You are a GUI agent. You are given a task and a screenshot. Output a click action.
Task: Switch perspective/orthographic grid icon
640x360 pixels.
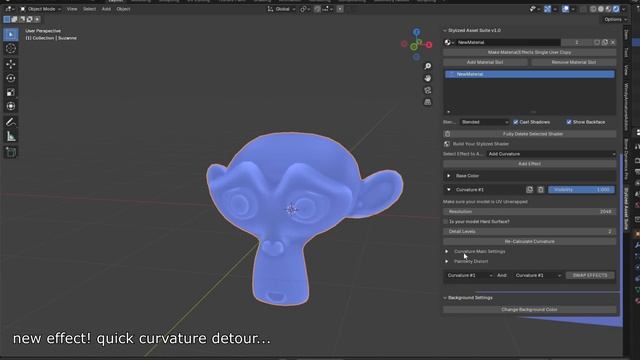(427, 102)
